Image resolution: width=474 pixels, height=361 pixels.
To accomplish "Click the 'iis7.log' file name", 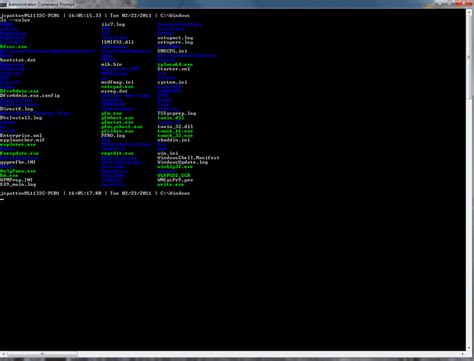I will coord(113,24).
